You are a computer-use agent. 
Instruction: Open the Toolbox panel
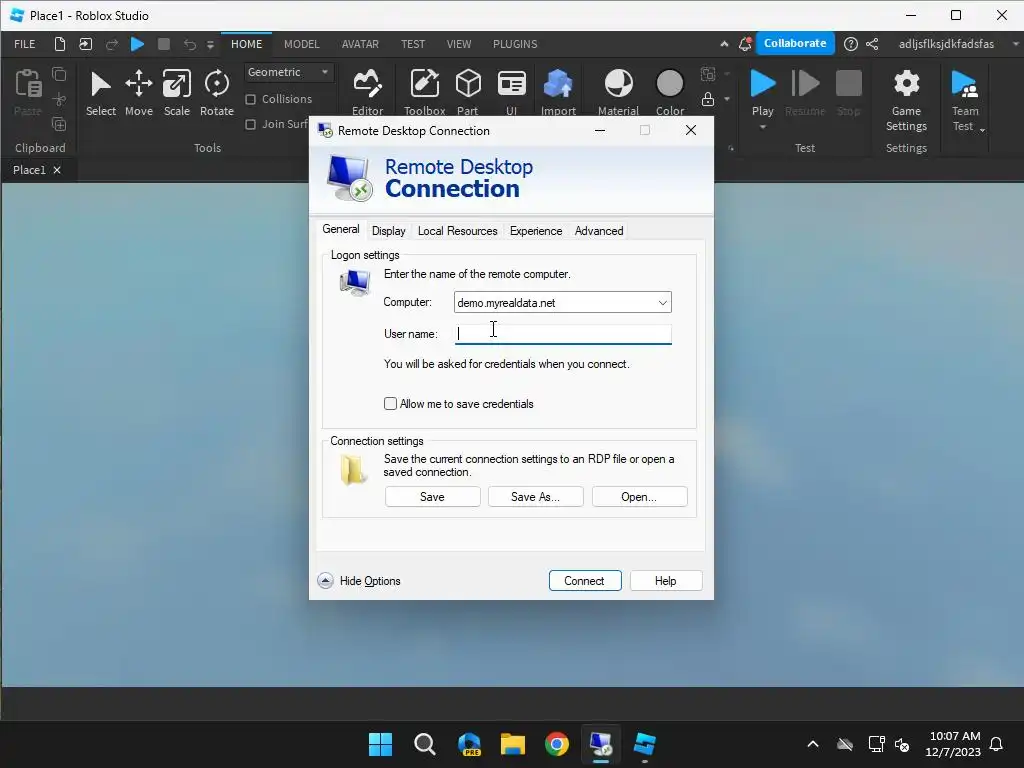click(x=424, y=91)
